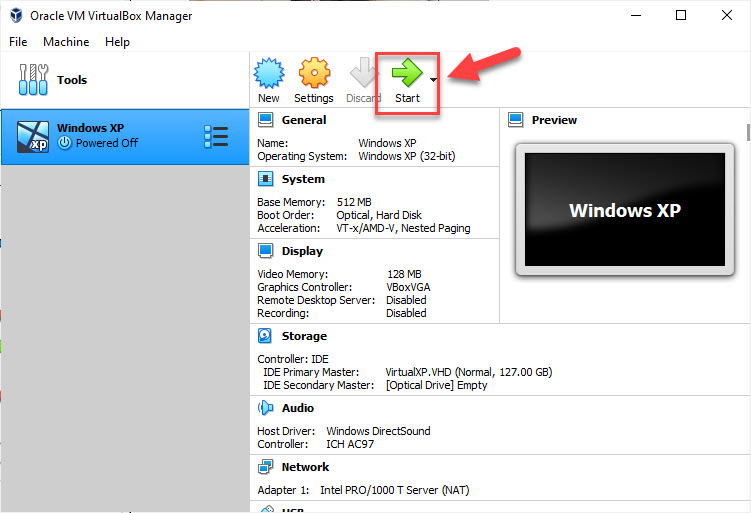
Task: Click the Display section monitor icon
Action: coord(266,251)
